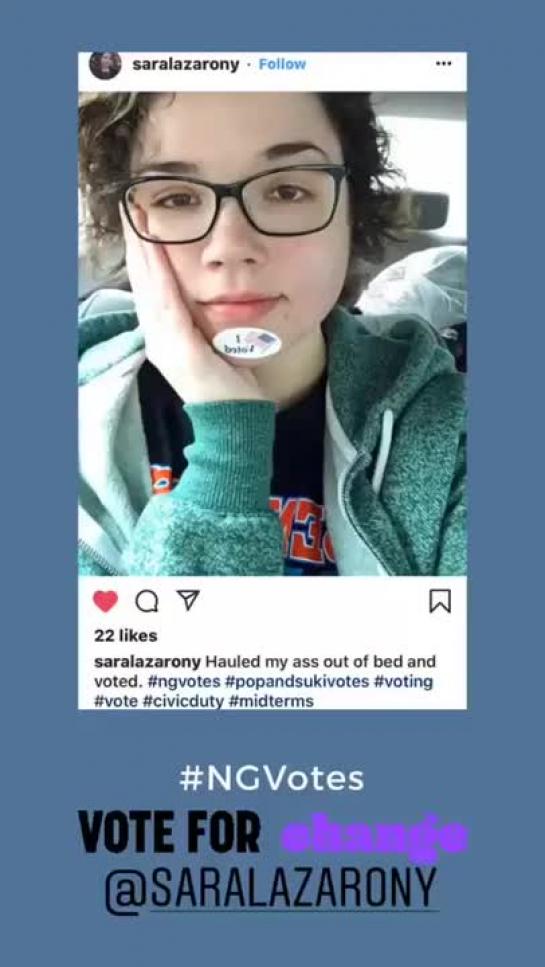Image resolution: width=545 pixels, height=967 pixels.
Task: Tap the @SARALAZARONY mention sticker
Action: click(272, 889)
